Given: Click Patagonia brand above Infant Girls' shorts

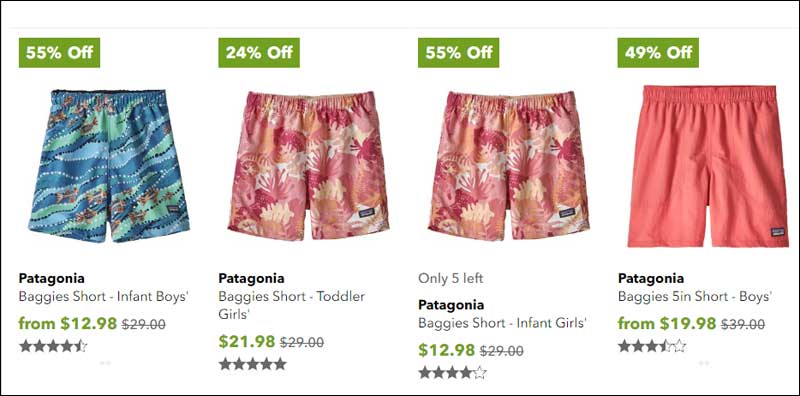Looking at the screenshot, I should pos(451,305).
